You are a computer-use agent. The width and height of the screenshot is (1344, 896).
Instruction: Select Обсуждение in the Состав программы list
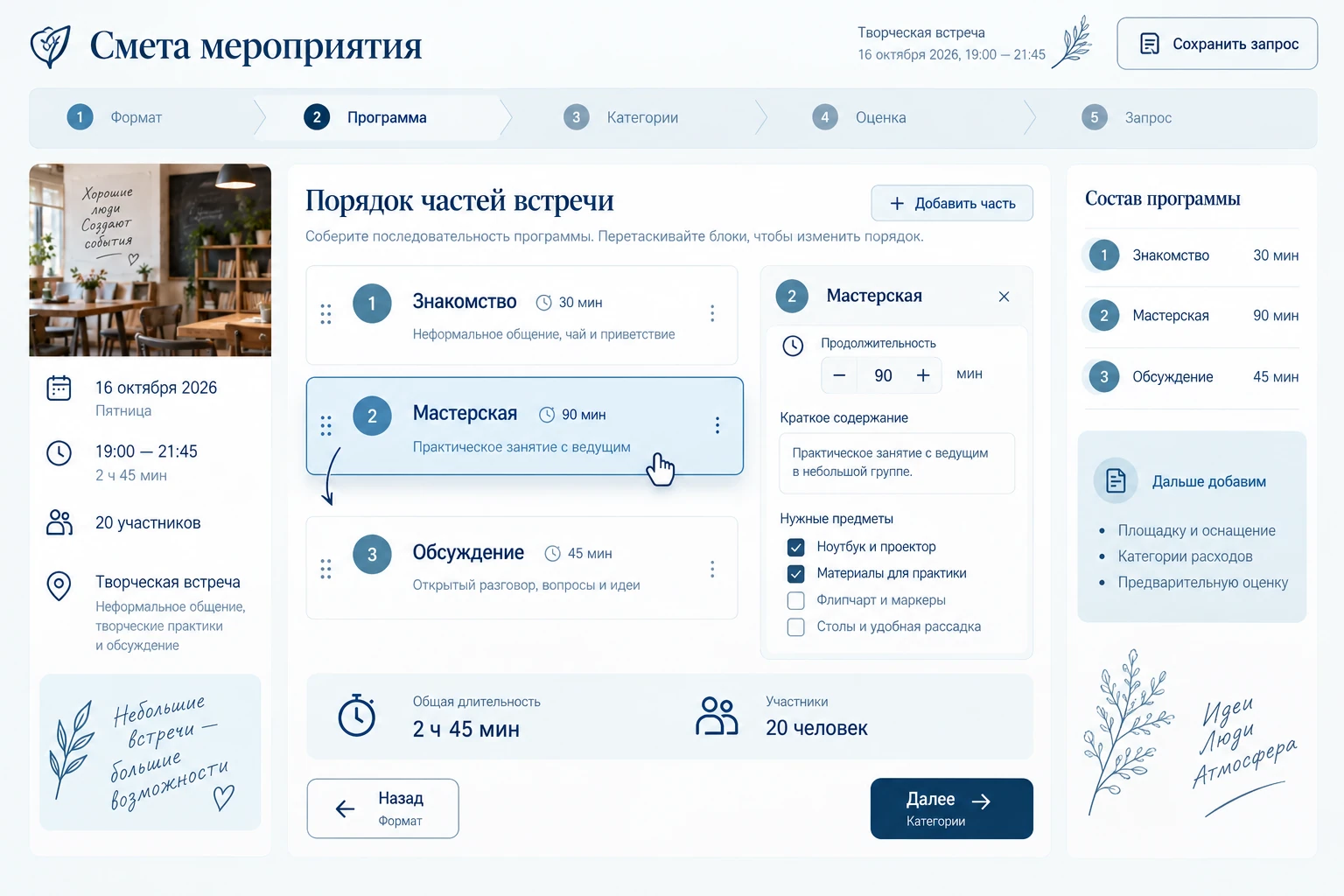pos(1192,377)
